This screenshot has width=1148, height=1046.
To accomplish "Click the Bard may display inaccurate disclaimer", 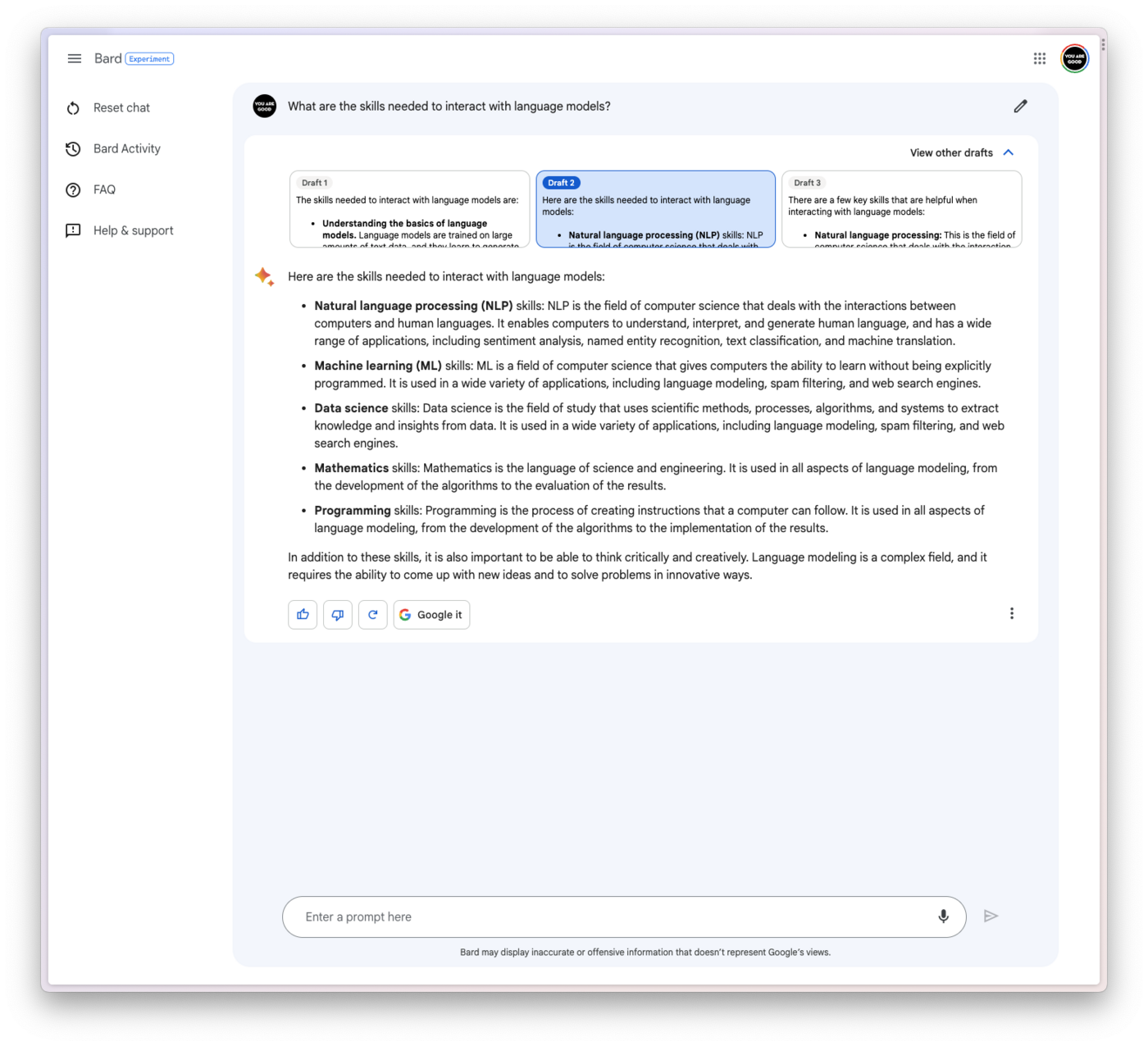I will pyautogui.click(x=645, y=953).
